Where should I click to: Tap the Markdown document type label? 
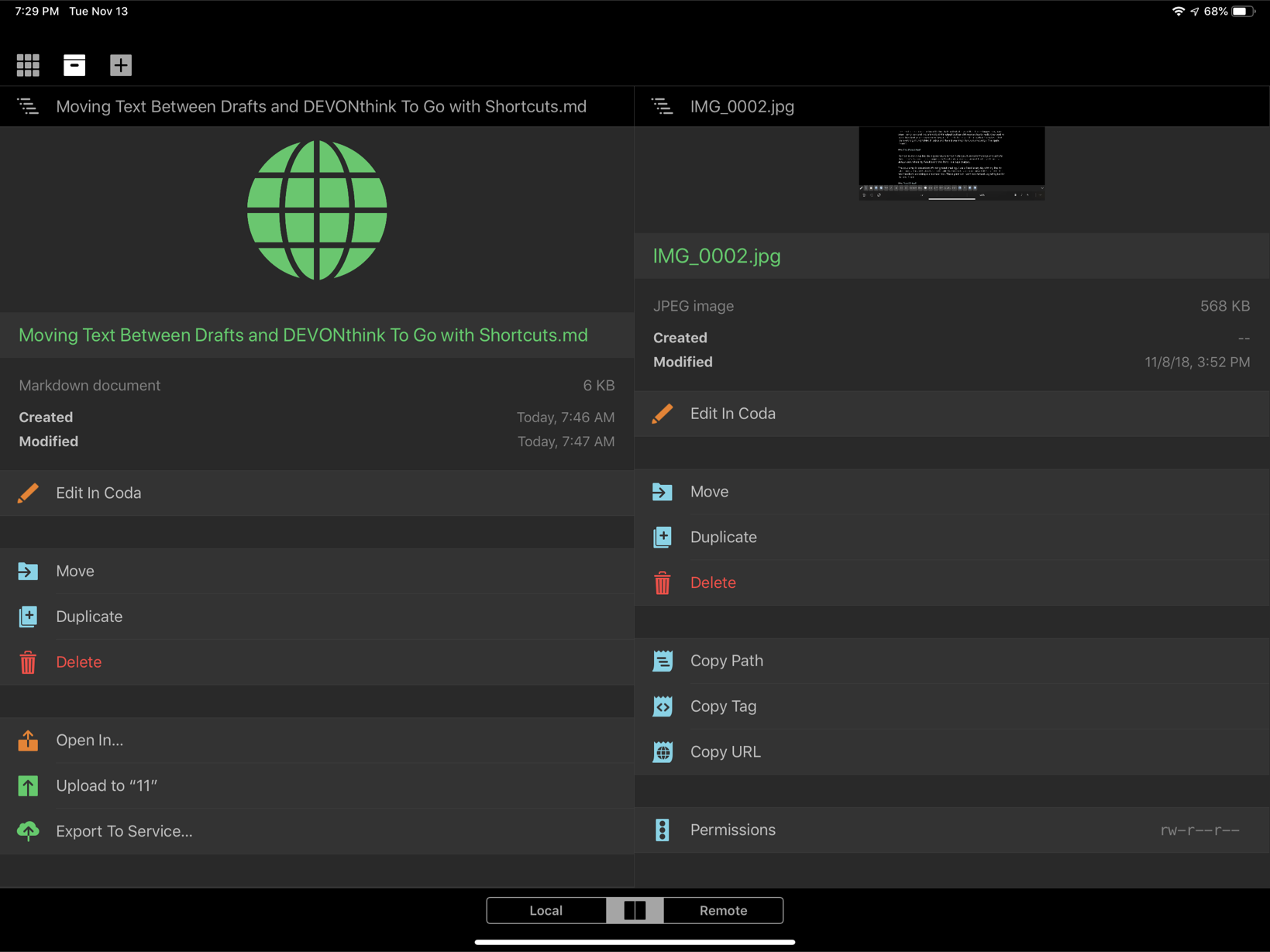(90, 386)
